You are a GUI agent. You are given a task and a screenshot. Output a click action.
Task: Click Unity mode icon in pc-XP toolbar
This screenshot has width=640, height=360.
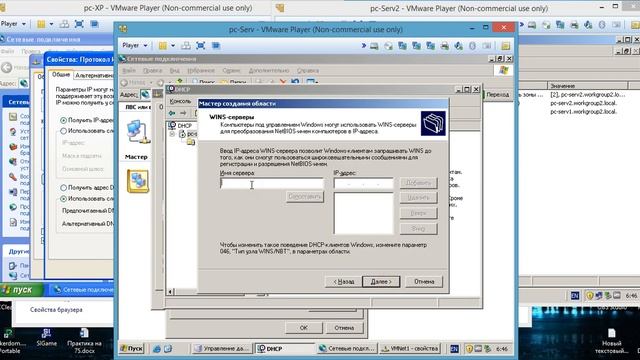94,24
